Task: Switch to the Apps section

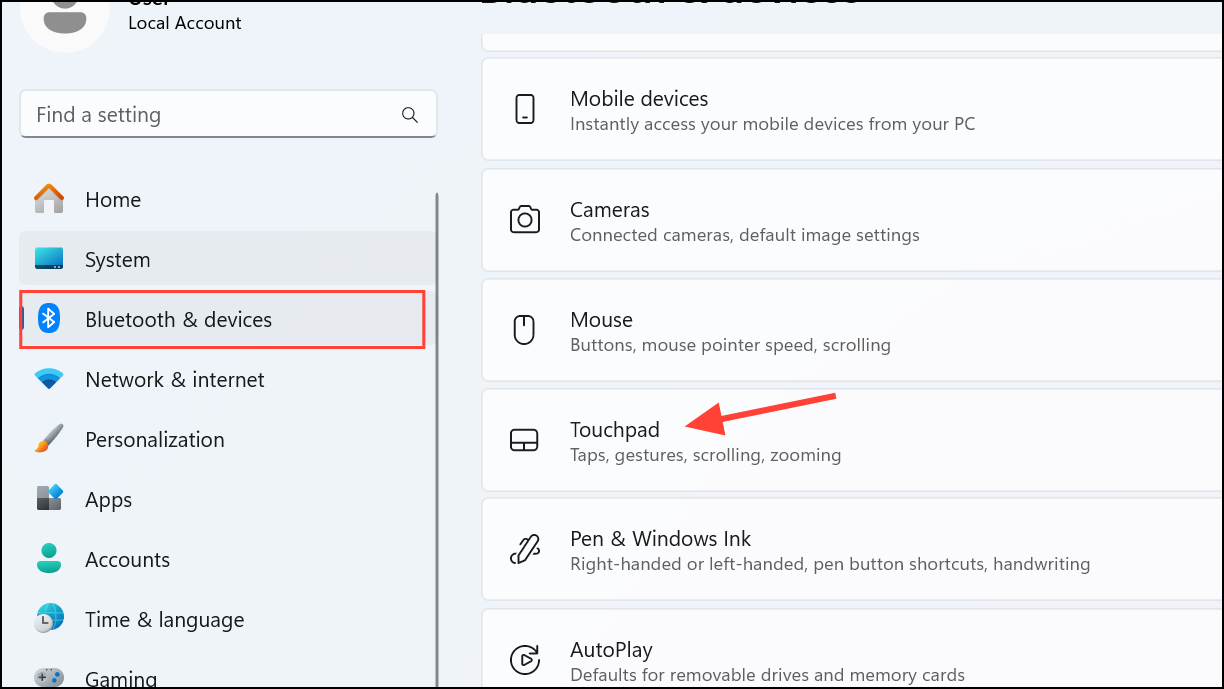Action: coord(108,499)
